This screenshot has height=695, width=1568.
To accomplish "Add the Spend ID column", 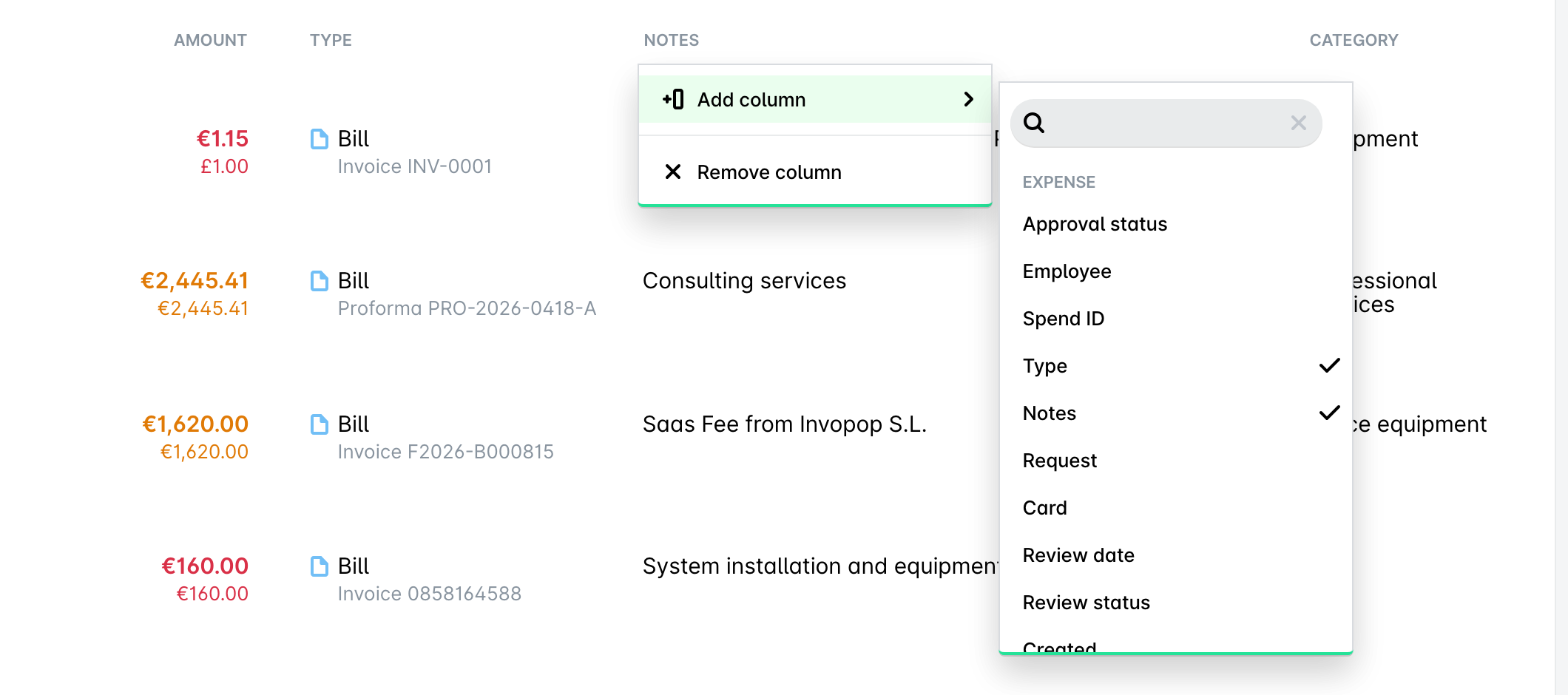I will click(x=1176, y=319).
